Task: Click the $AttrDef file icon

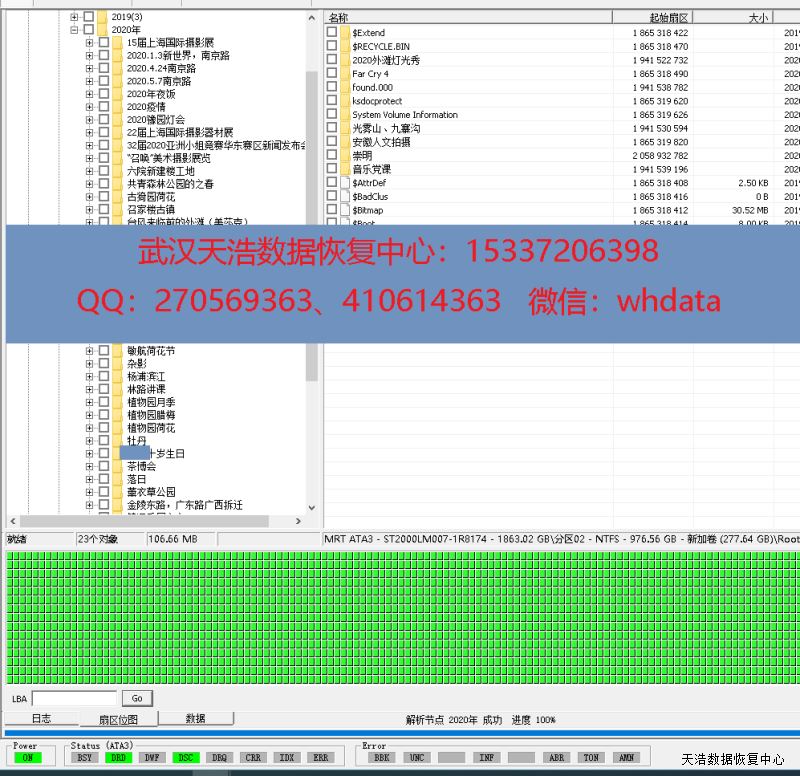Action: 345,183
